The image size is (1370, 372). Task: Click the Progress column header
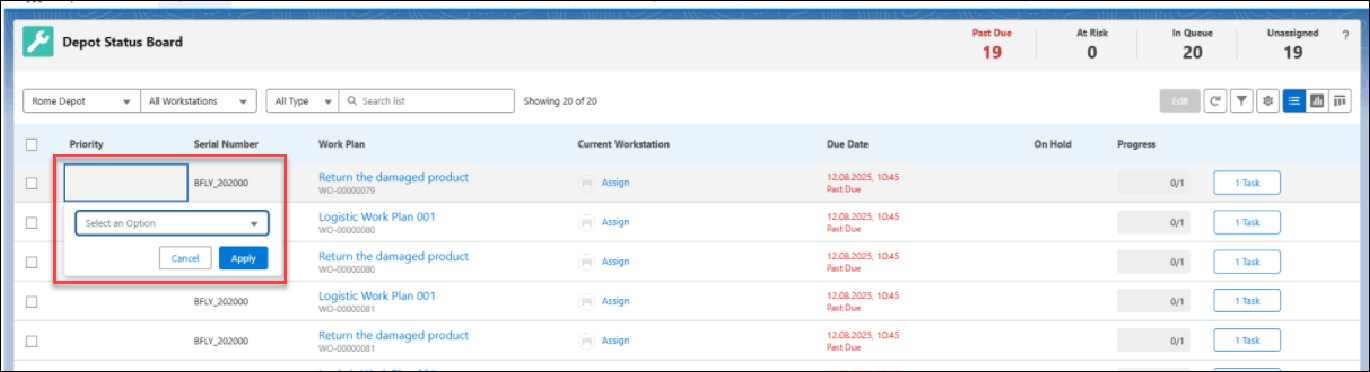pos(1136,145)
